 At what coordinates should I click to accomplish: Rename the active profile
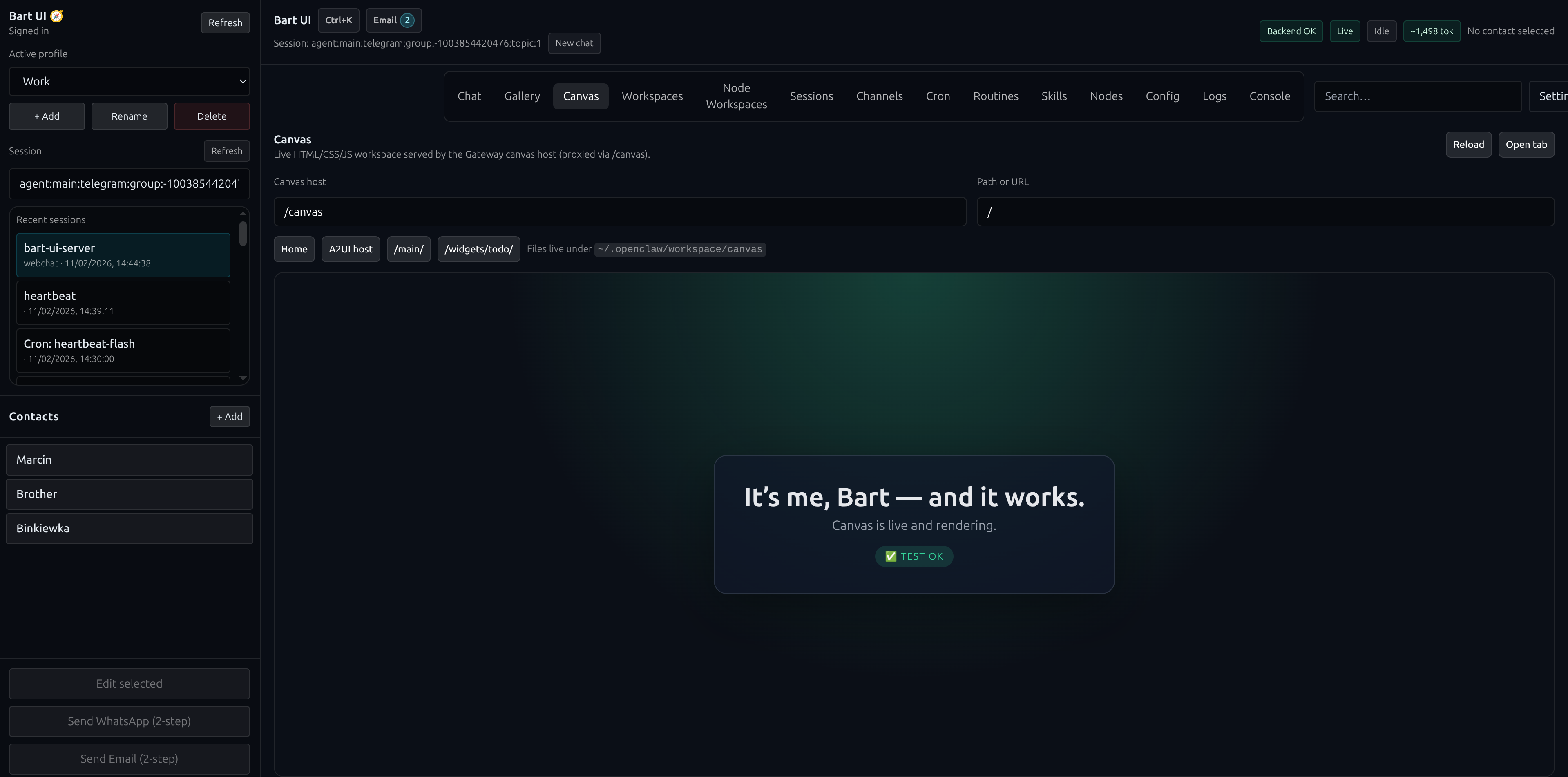(129, 116)
